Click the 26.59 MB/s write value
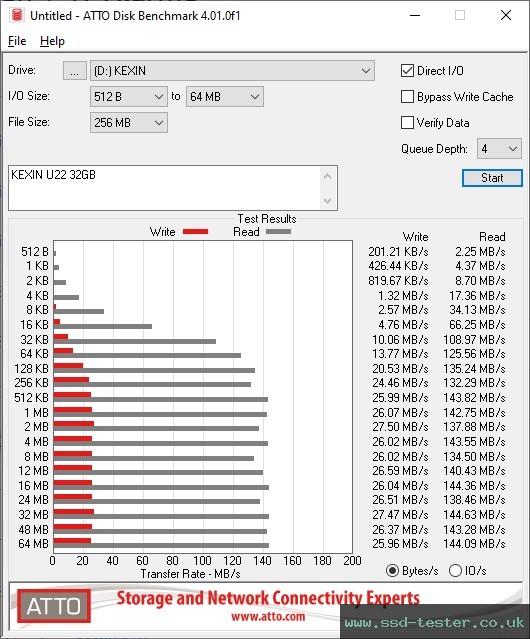The width and height of the screenshot is (530, 639). (400, 471)
